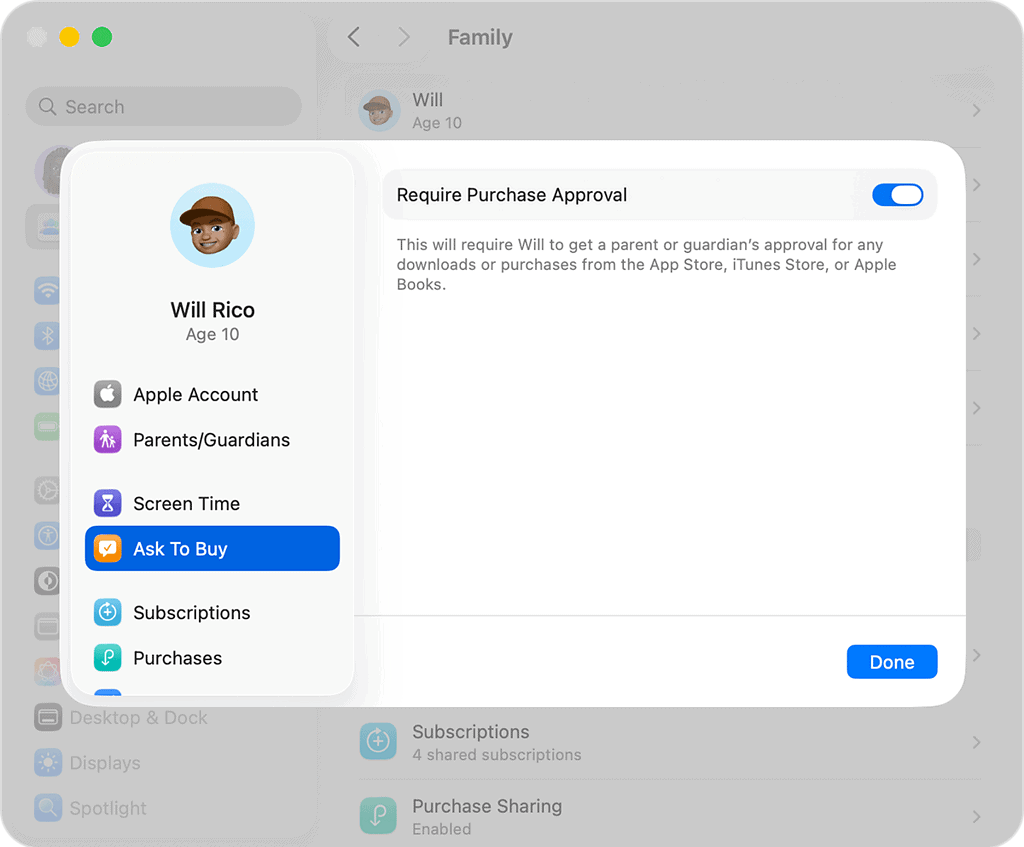Viewport: 1024px width, 847px height.
Task: Expand the Purchase Sharing row chevron
Action: click(976, 816)
